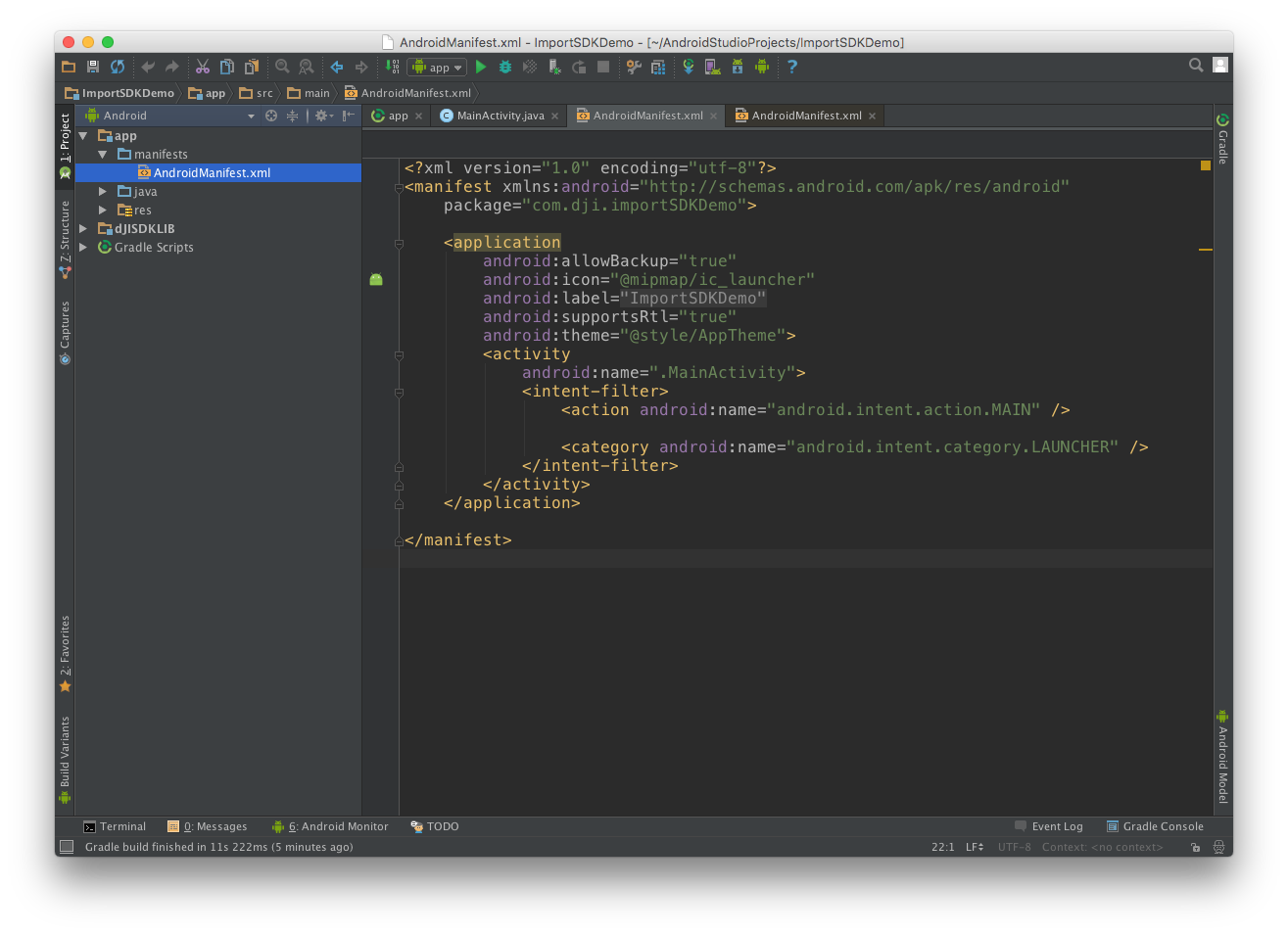Click line ending selector LF in status bar
The image size is (1288, 935).
click(974, 846)
